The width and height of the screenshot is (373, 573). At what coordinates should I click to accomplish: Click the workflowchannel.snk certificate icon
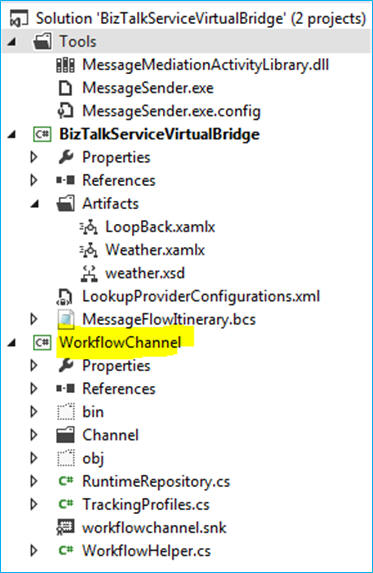click(x=65, y=528)
